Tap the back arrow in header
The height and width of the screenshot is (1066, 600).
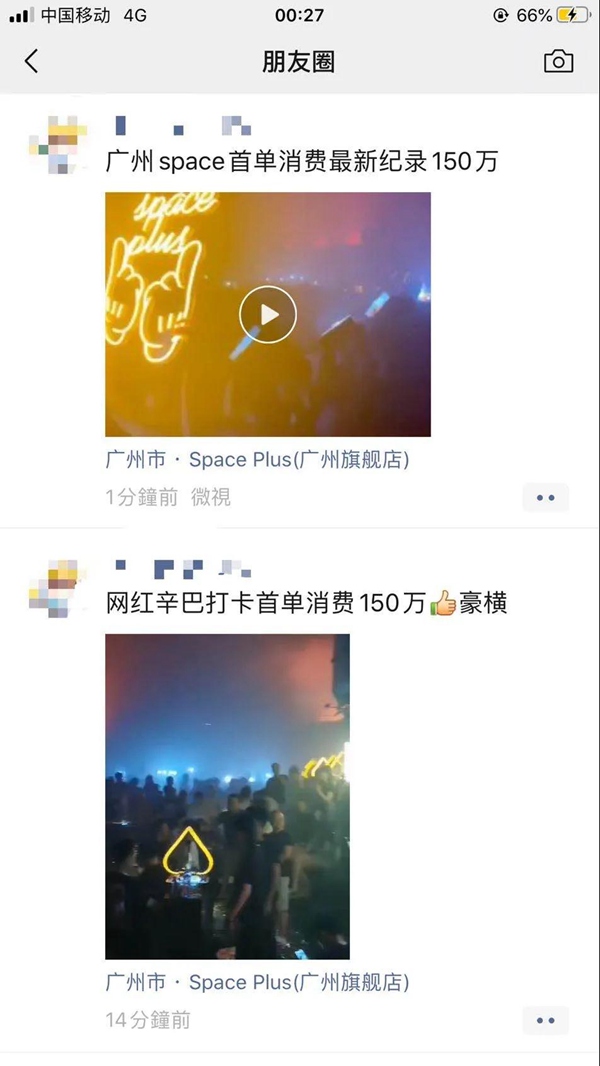coord(31,61)
